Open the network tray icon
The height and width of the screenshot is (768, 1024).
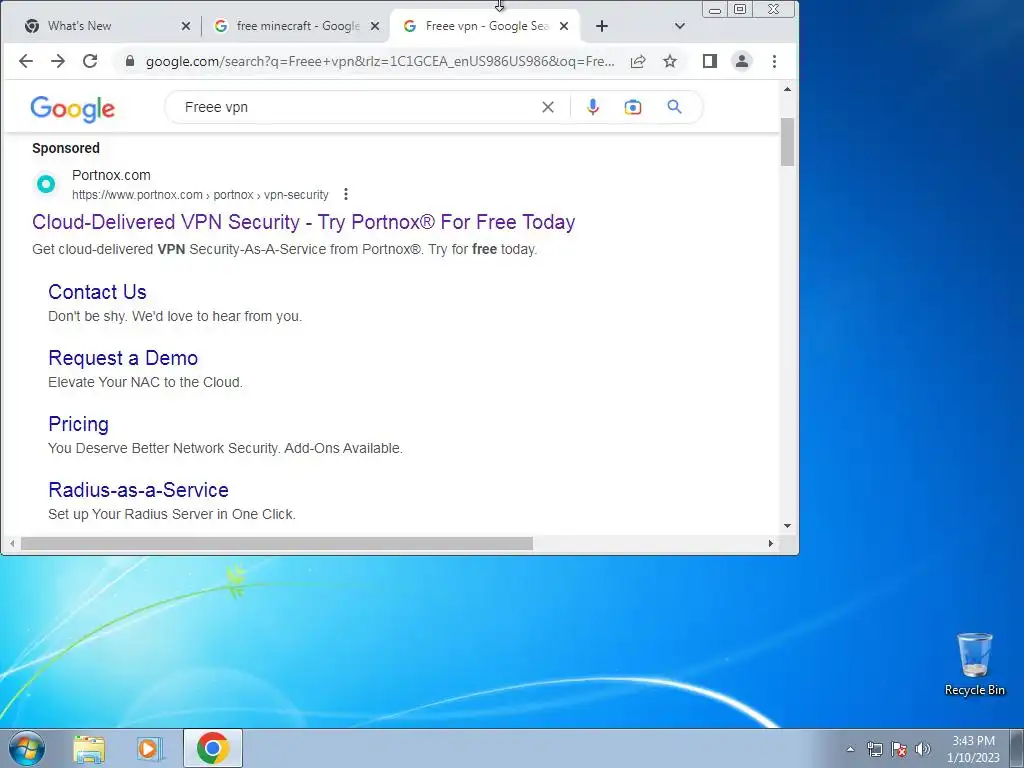[x=874, y=749]
